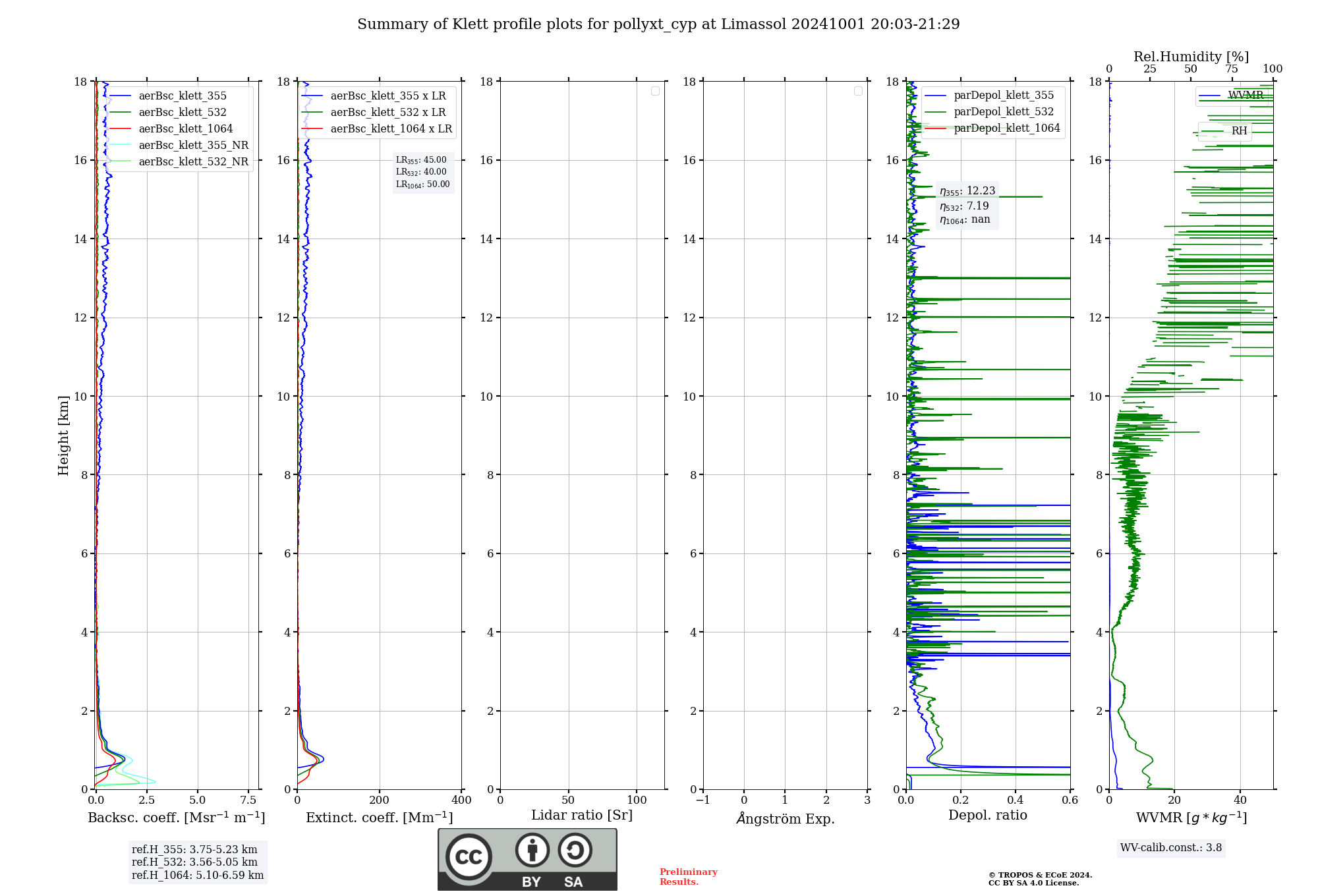Viewport: 1318px width, 896px height.
Task: Click the Depol. ratio axis label
Action: 988,816
